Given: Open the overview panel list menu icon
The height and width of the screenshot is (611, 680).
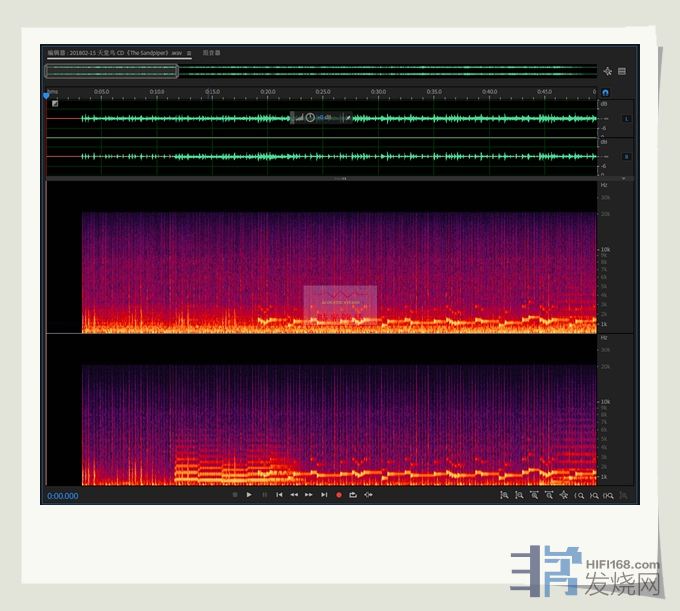Looking at the screenshot, I should tap(622, 71).
